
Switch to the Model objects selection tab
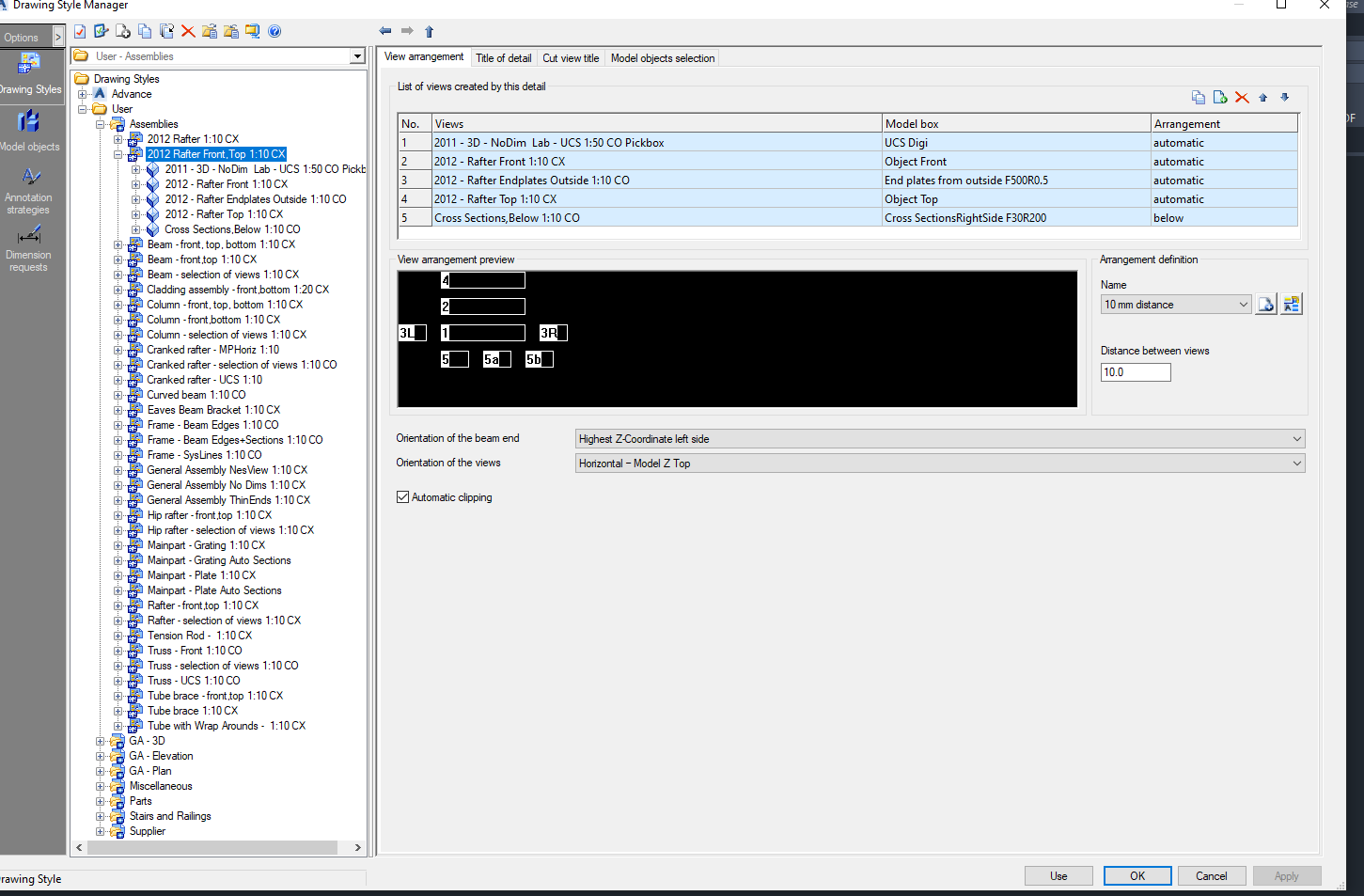[663, 58]
